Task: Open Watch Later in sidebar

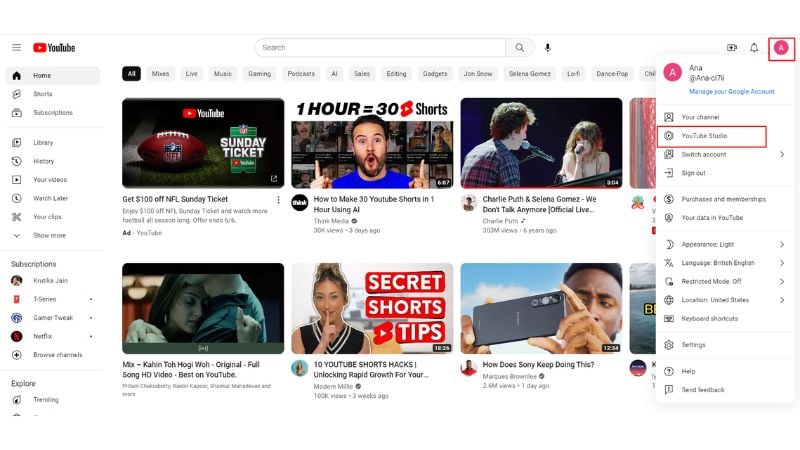Action: tap(53, 198)
